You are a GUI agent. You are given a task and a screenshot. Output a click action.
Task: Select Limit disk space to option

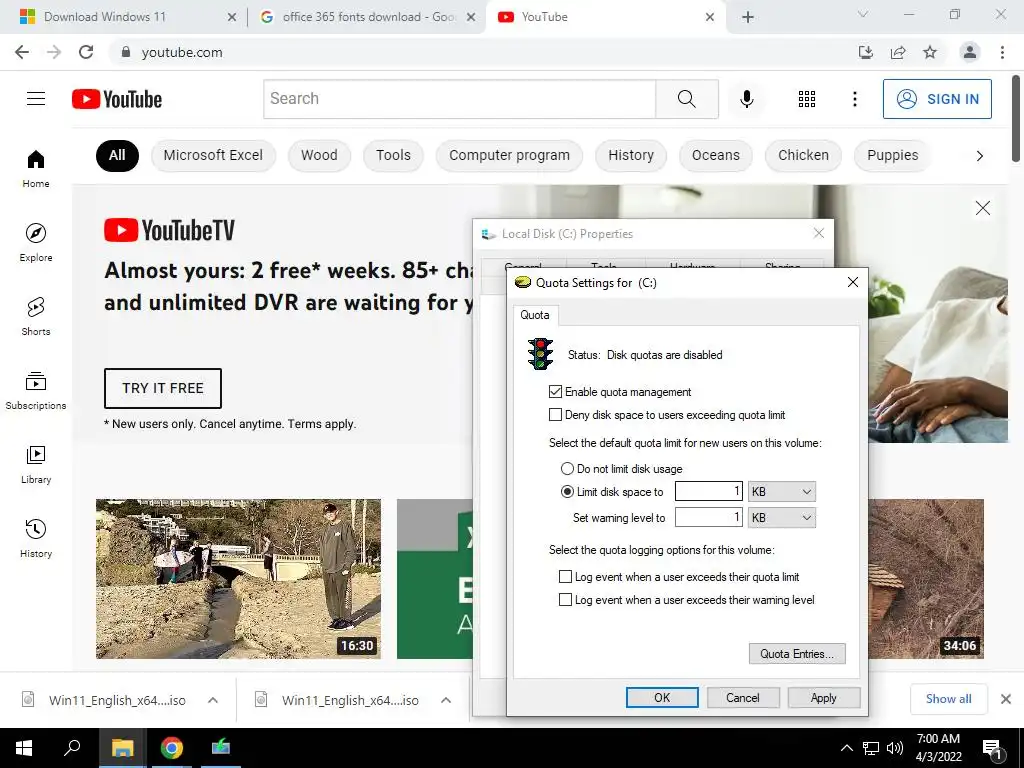[x=567, y=492]
